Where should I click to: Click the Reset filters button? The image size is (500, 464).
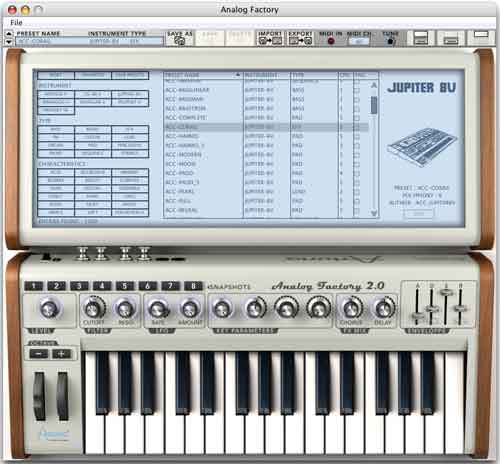(56, 75)
